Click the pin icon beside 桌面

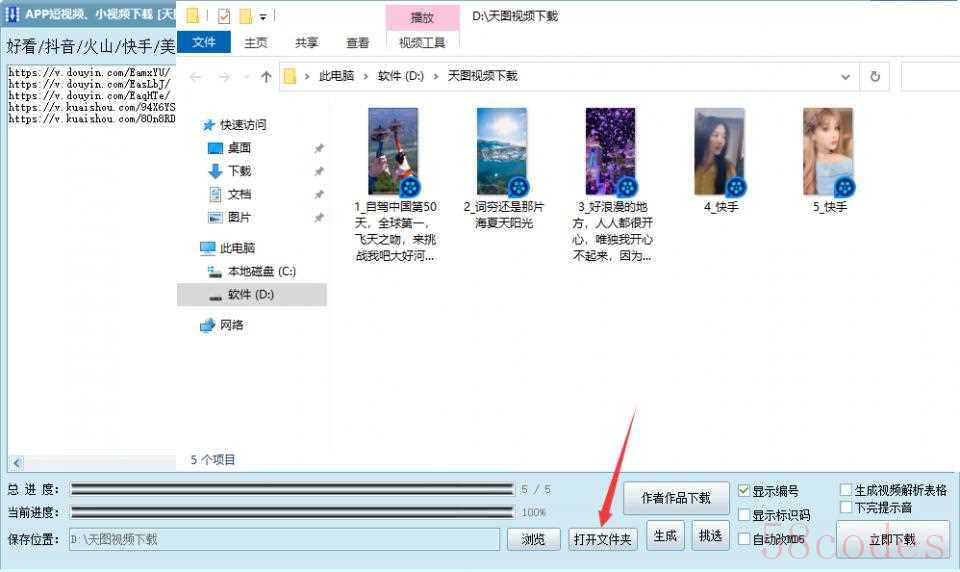tap(318, 148)
